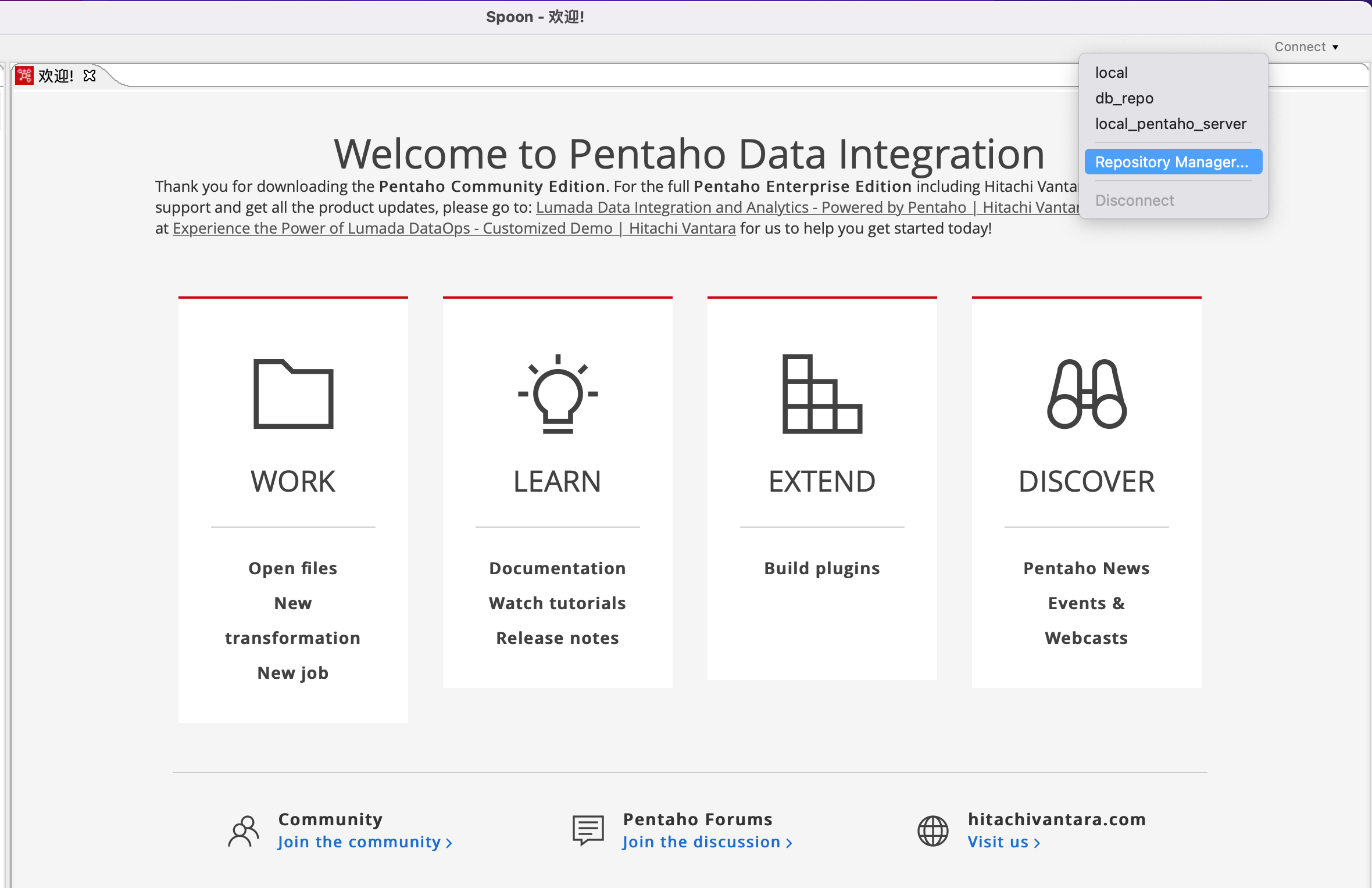Click the DISCOVER binoculars icon
The width and height of the screenshot is (1372, 888).
[1086, 394]
